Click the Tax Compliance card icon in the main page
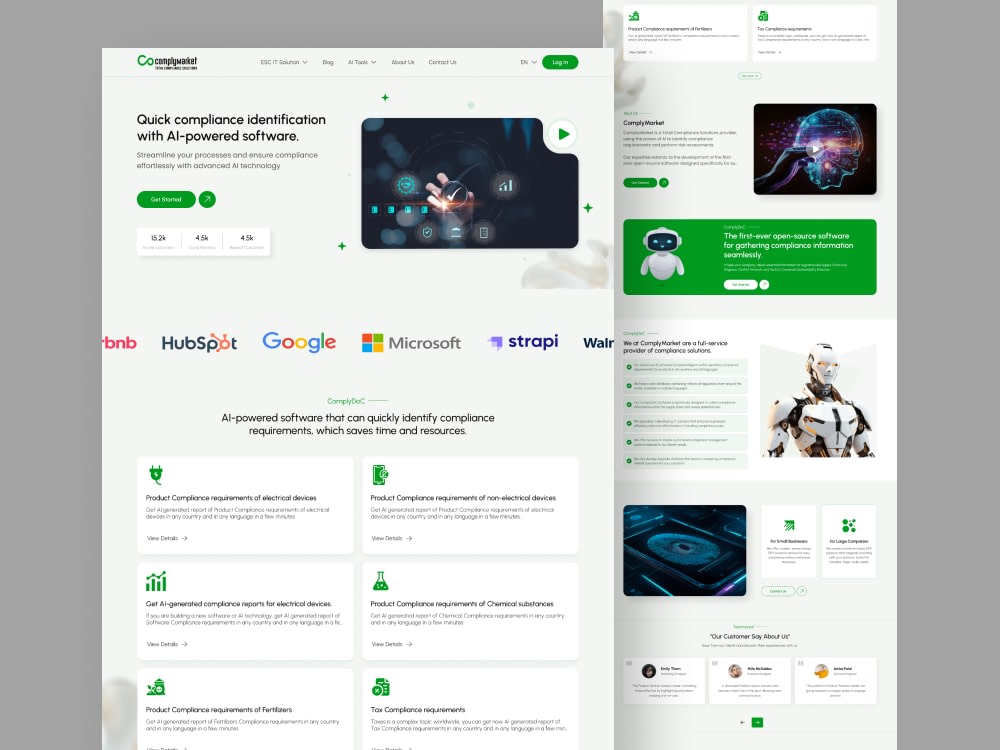This screenshot has width=1000, height=750. coord(381,687)
